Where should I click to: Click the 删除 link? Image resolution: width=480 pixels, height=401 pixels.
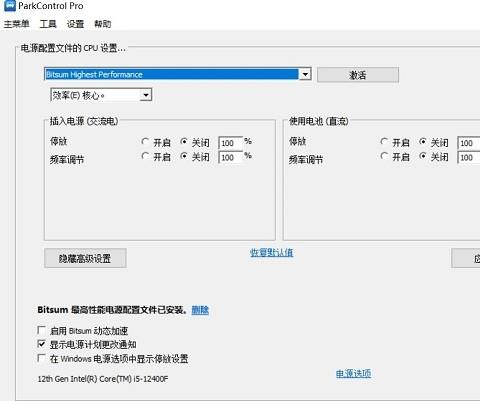click(200, 310)
